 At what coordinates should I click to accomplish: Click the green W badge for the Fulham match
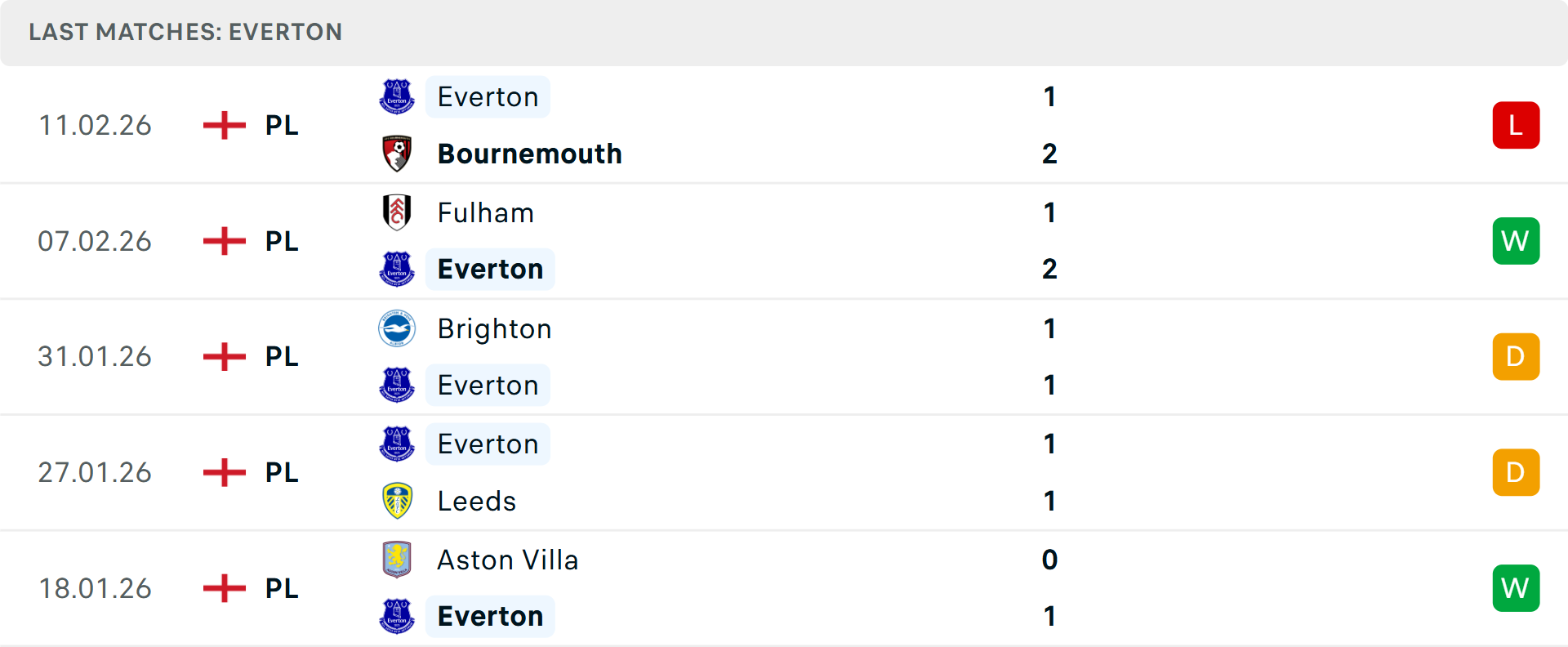1516,241
